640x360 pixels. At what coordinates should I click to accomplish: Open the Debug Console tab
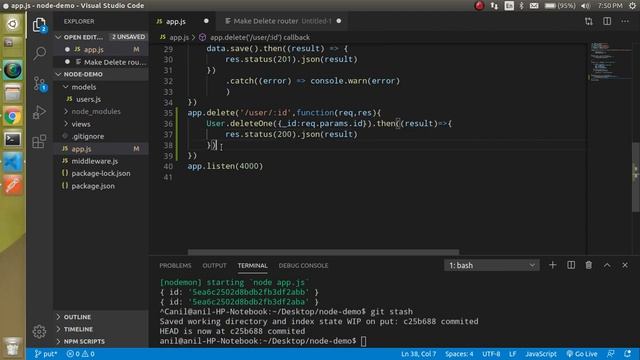point(303,265)
